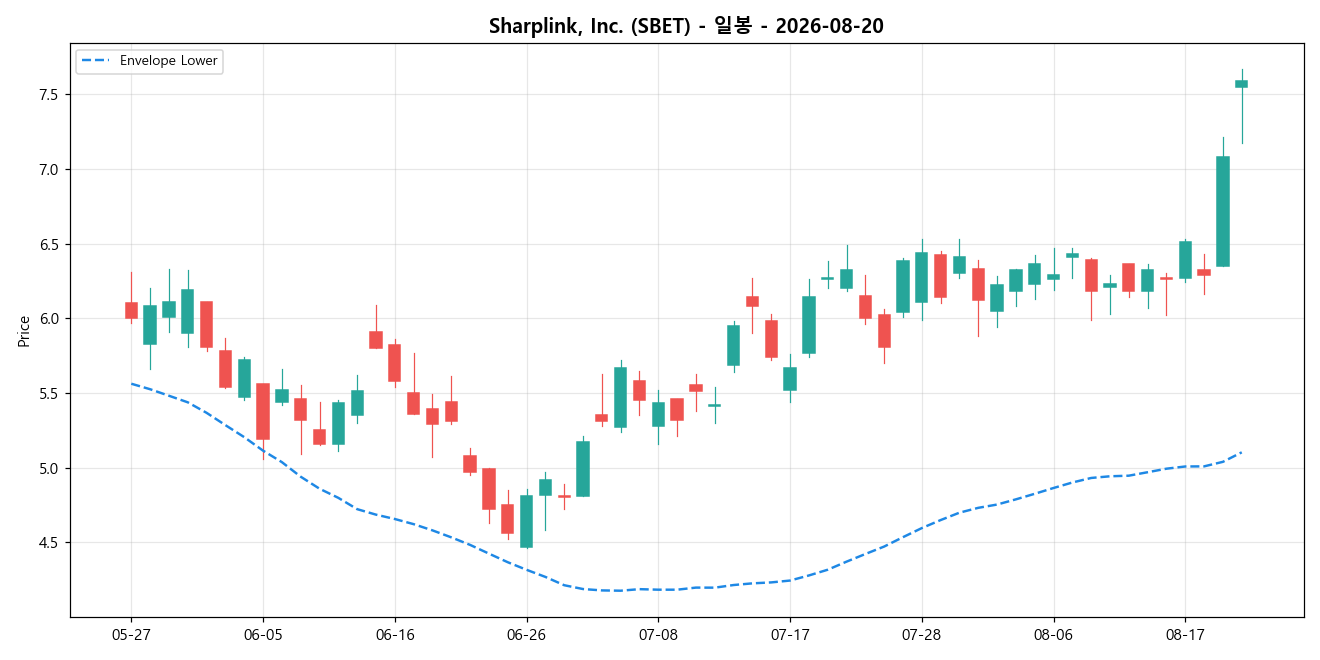Click the 6.0 y-axis tick label

50,319
